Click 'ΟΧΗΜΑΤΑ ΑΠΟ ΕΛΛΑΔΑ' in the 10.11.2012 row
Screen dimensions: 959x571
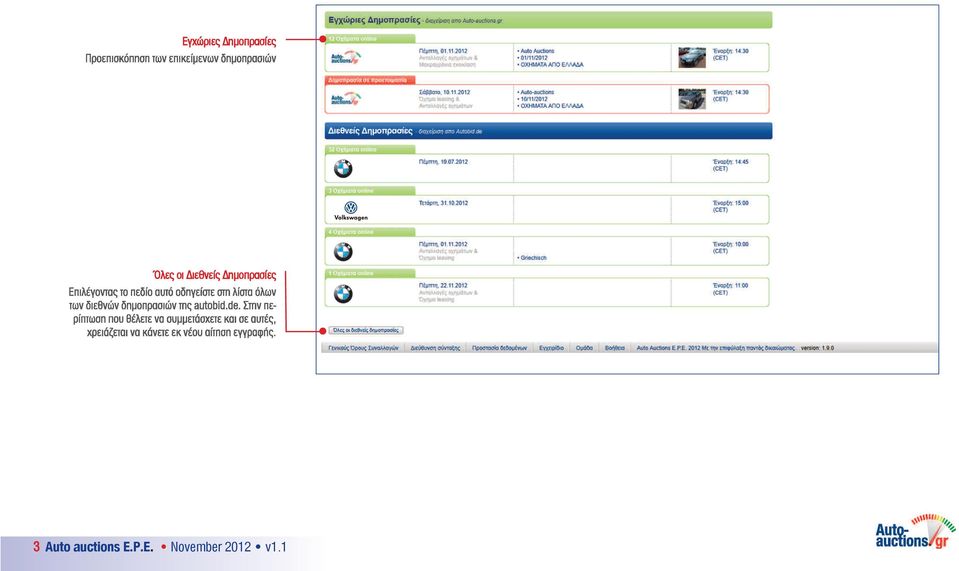[550, 106]
